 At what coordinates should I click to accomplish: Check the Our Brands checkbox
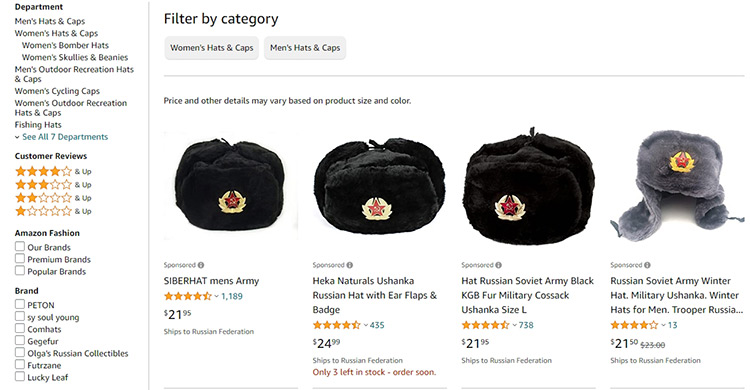[x=20, y=246]
